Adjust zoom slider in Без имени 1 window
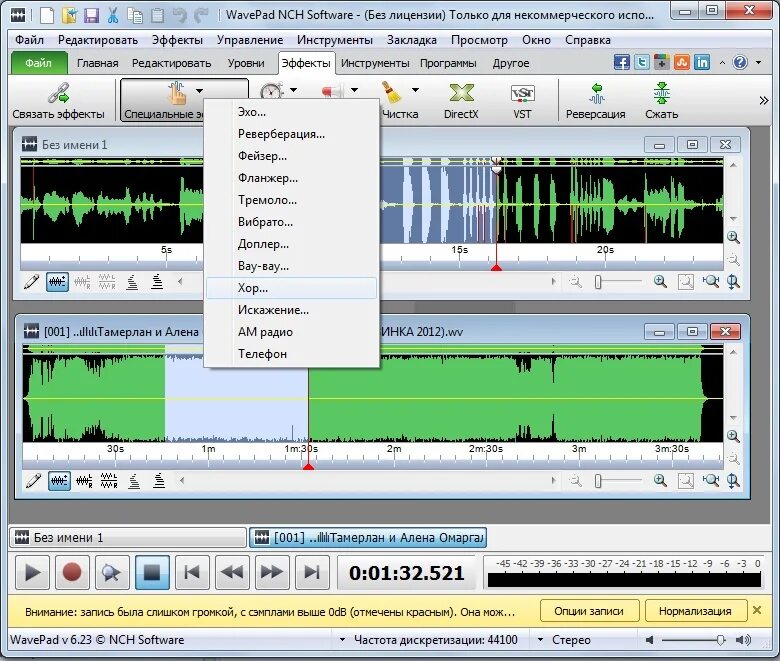The width and height of the screenshot is (780, 661). [x=598, y=282]
